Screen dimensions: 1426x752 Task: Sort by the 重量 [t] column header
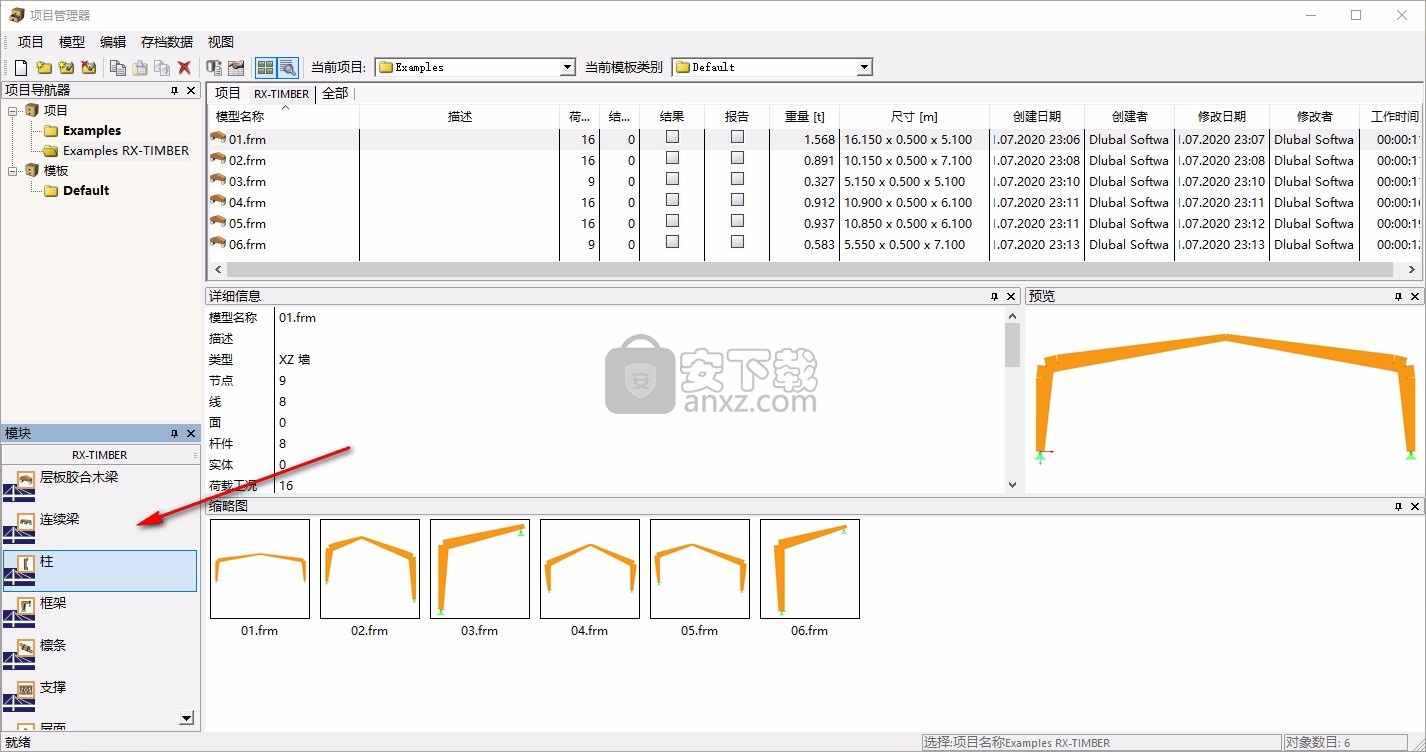pyautogui.click(x=805, y=116)
